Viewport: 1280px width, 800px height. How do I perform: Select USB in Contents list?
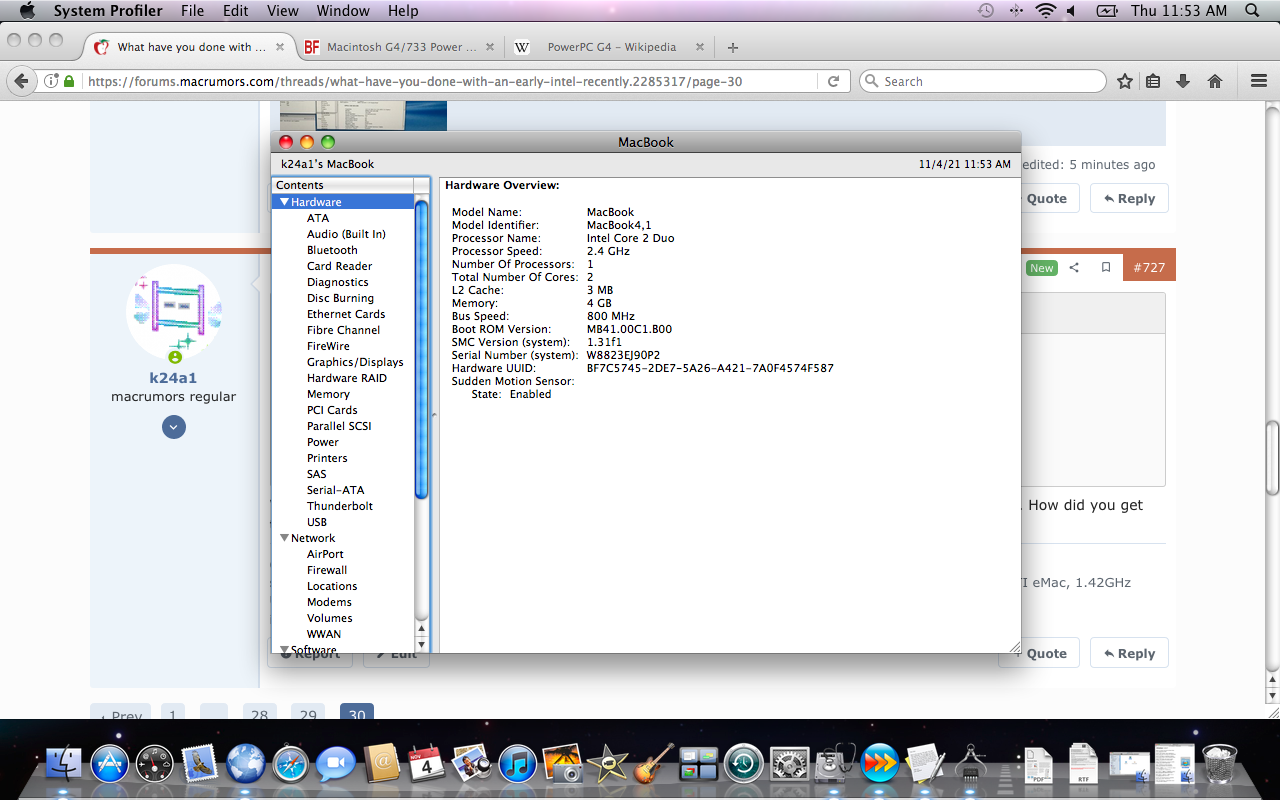tap(317, 522)
